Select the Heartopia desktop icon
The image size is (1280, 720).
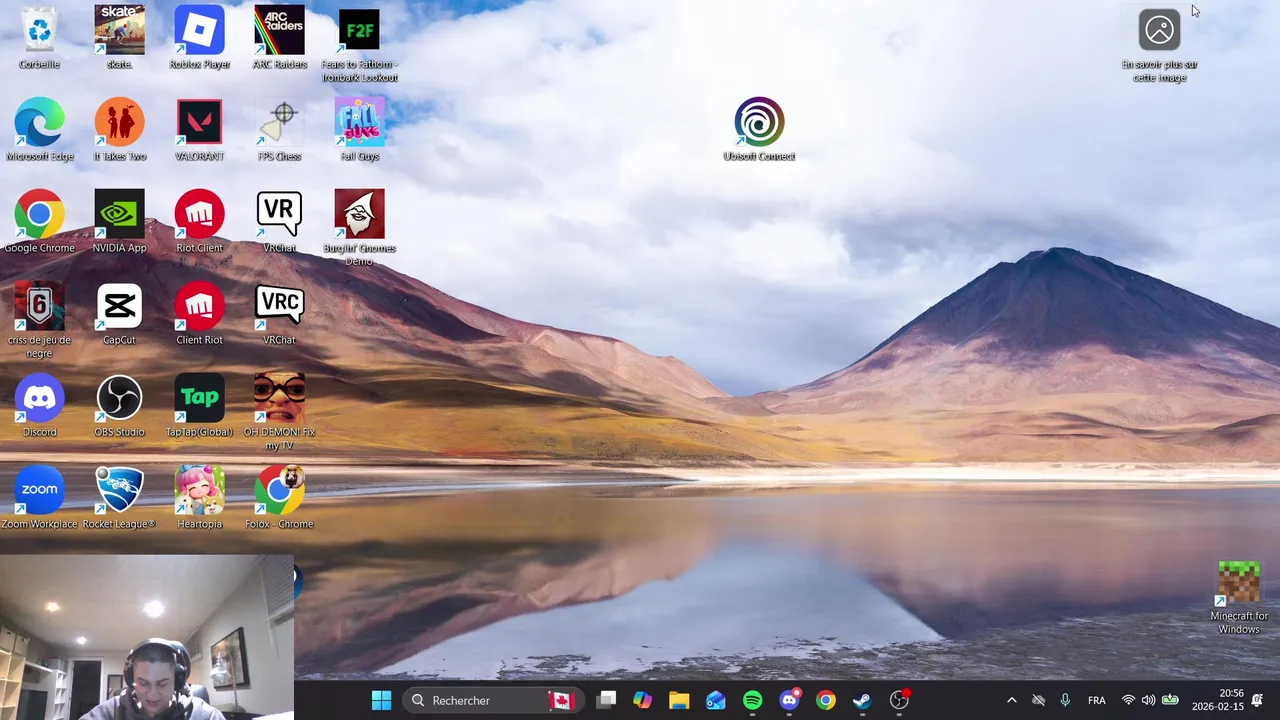pos(199,498)
